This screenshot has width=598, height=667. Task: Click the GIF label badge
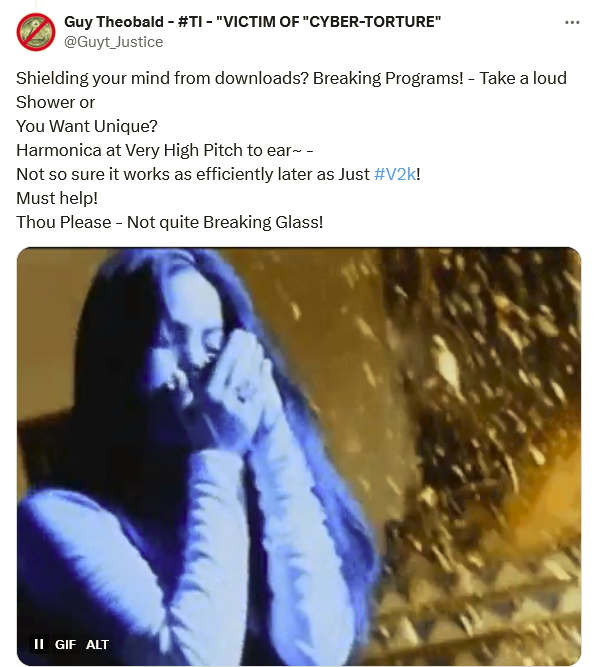pos(65,644)
